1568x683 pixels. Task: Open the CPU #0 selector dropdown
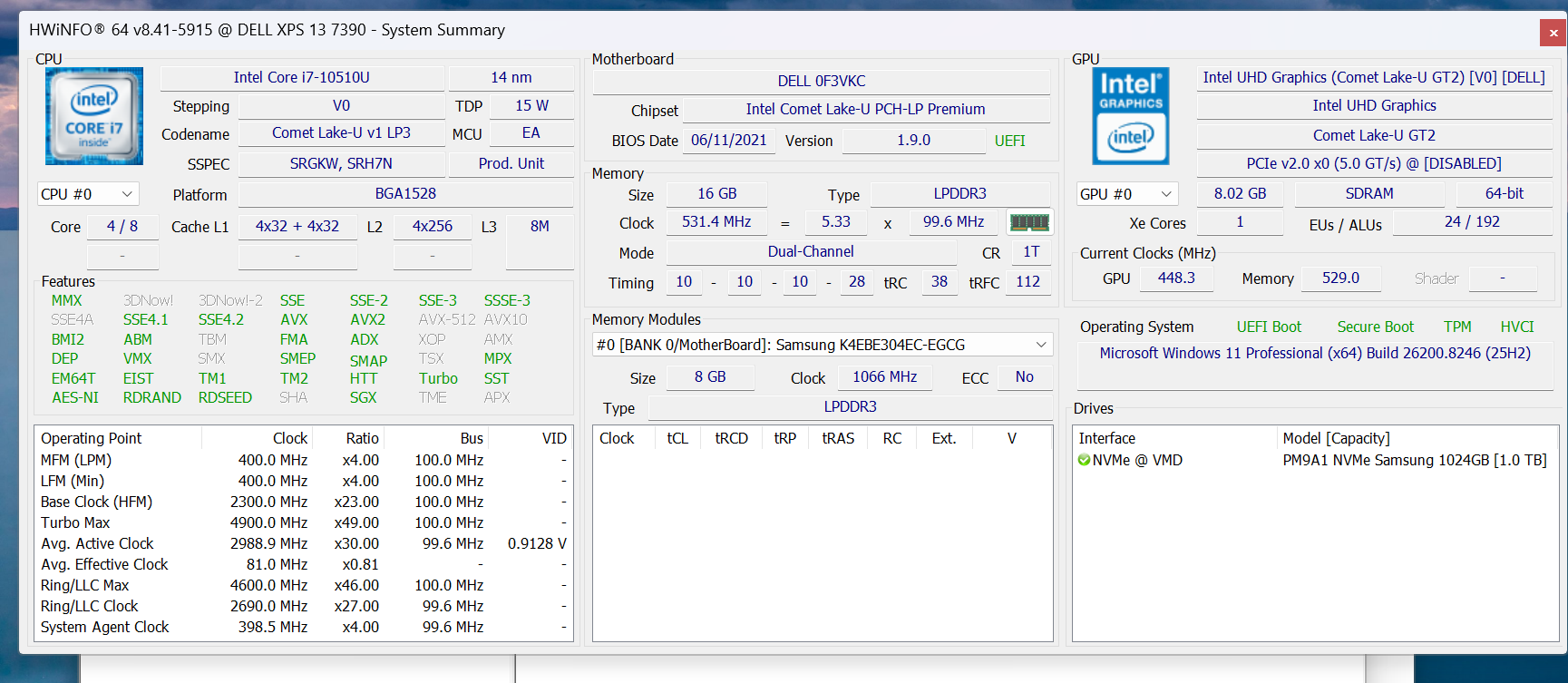coord(88,194)
